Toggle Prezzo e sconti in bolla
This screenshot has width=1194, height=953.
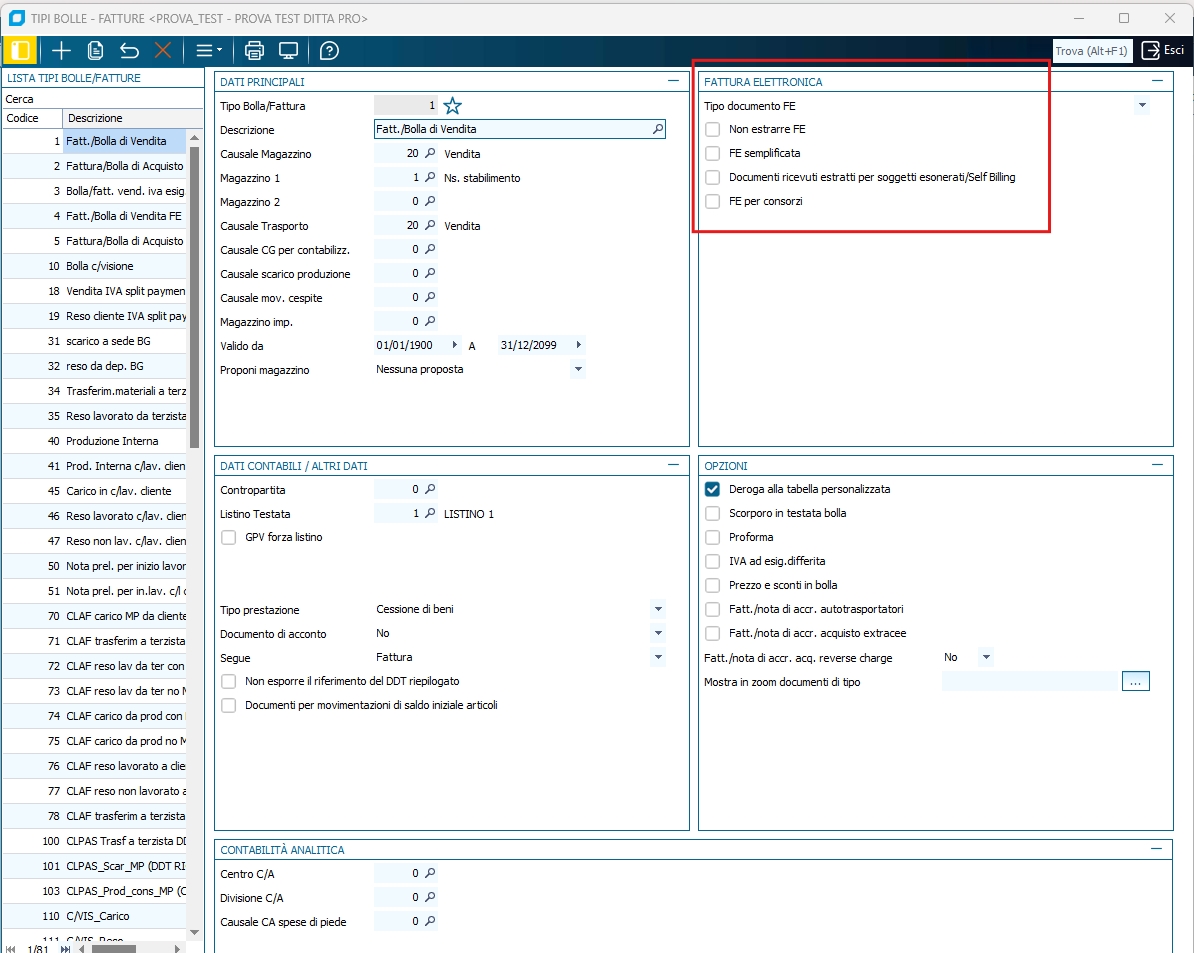pos(713,585)
